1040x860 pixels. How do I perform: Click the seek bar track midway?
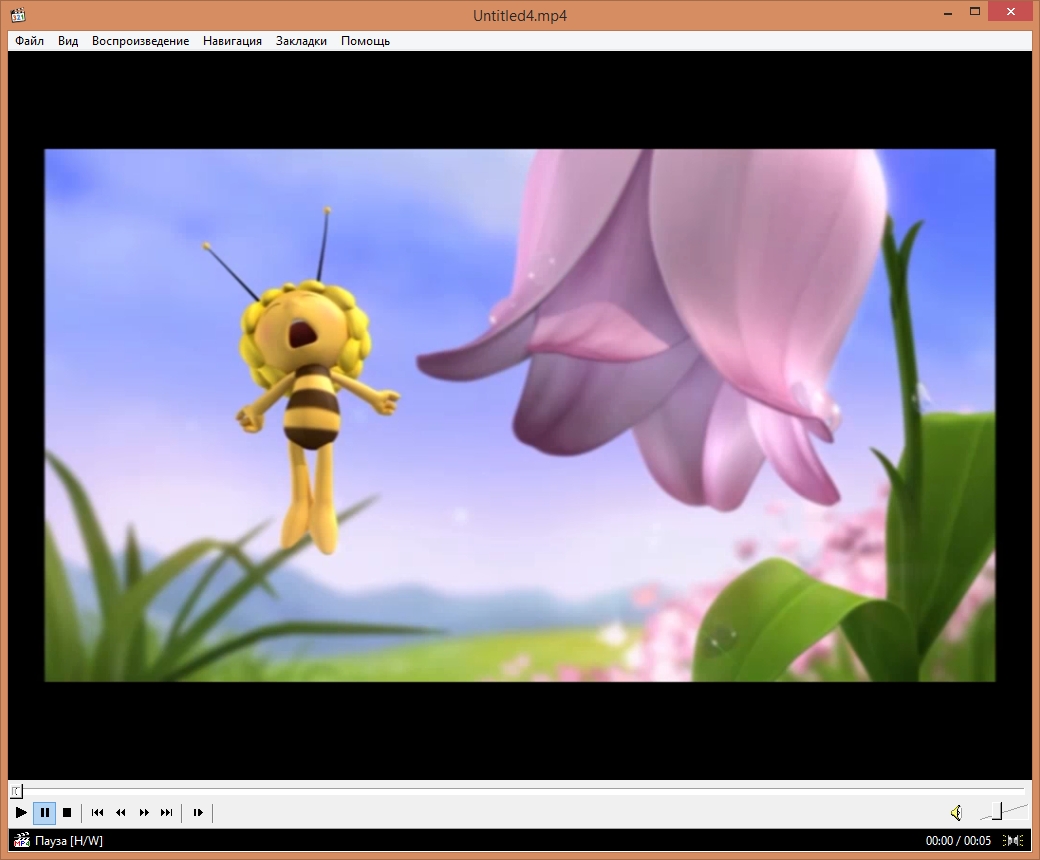(x=520, y=791)
